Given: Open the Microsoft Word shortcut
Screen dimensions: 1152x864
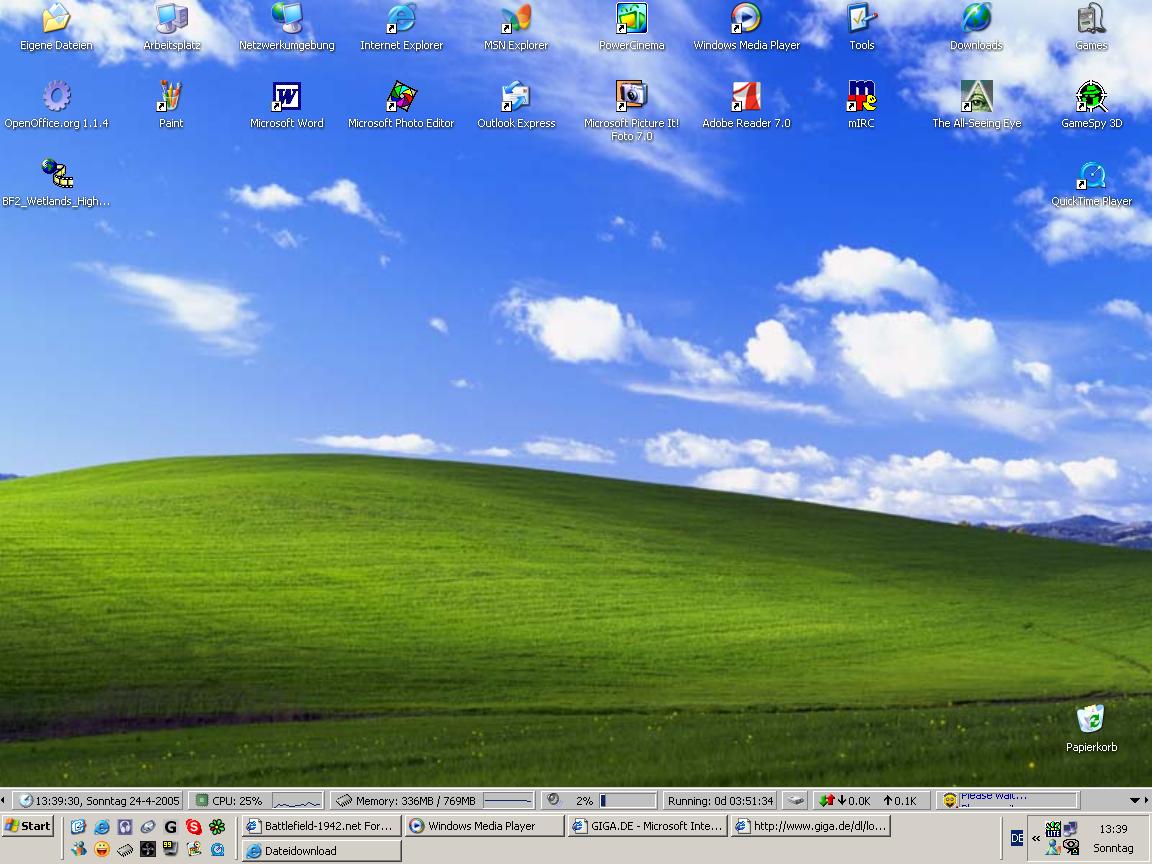Looking at the screenshot, I should click(287, 104).
